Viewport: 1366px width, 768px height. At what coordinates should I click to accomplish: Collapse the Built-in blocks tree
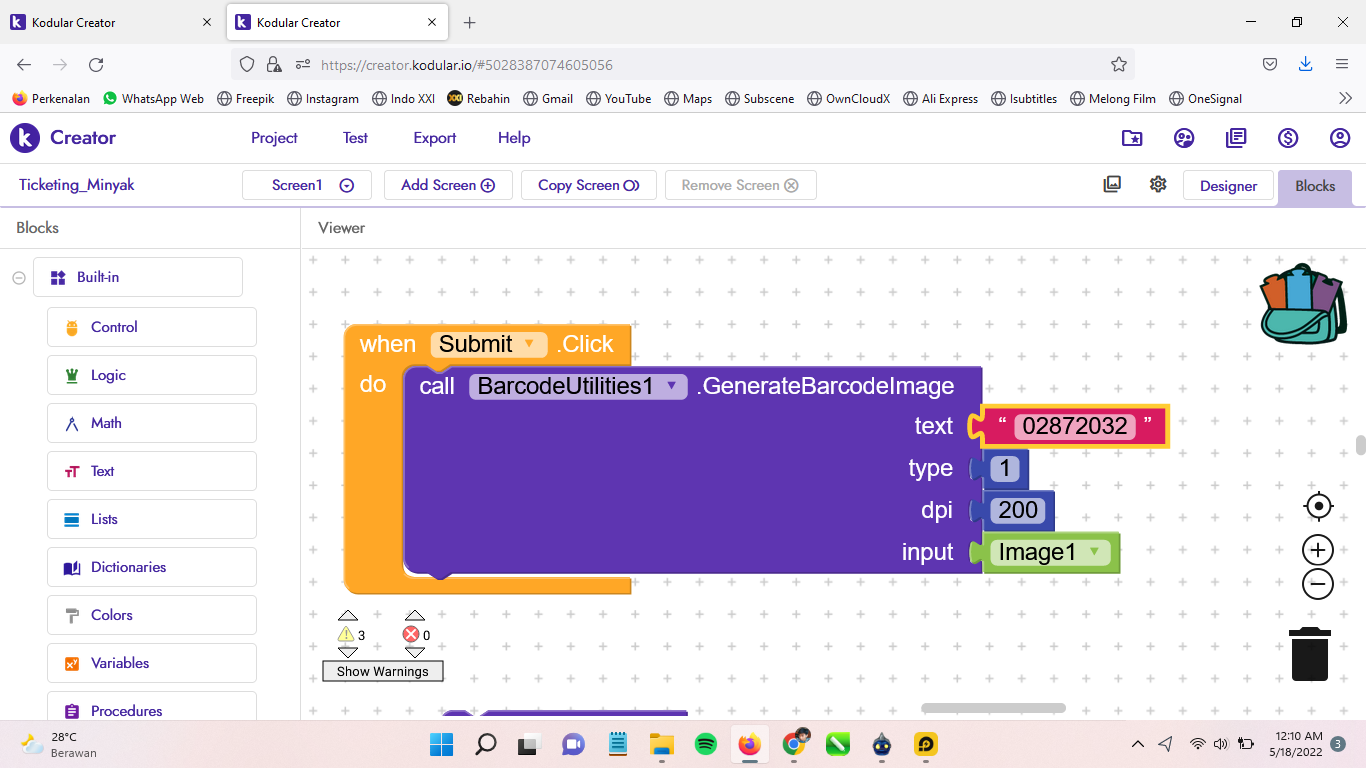(x=19, y=278)
